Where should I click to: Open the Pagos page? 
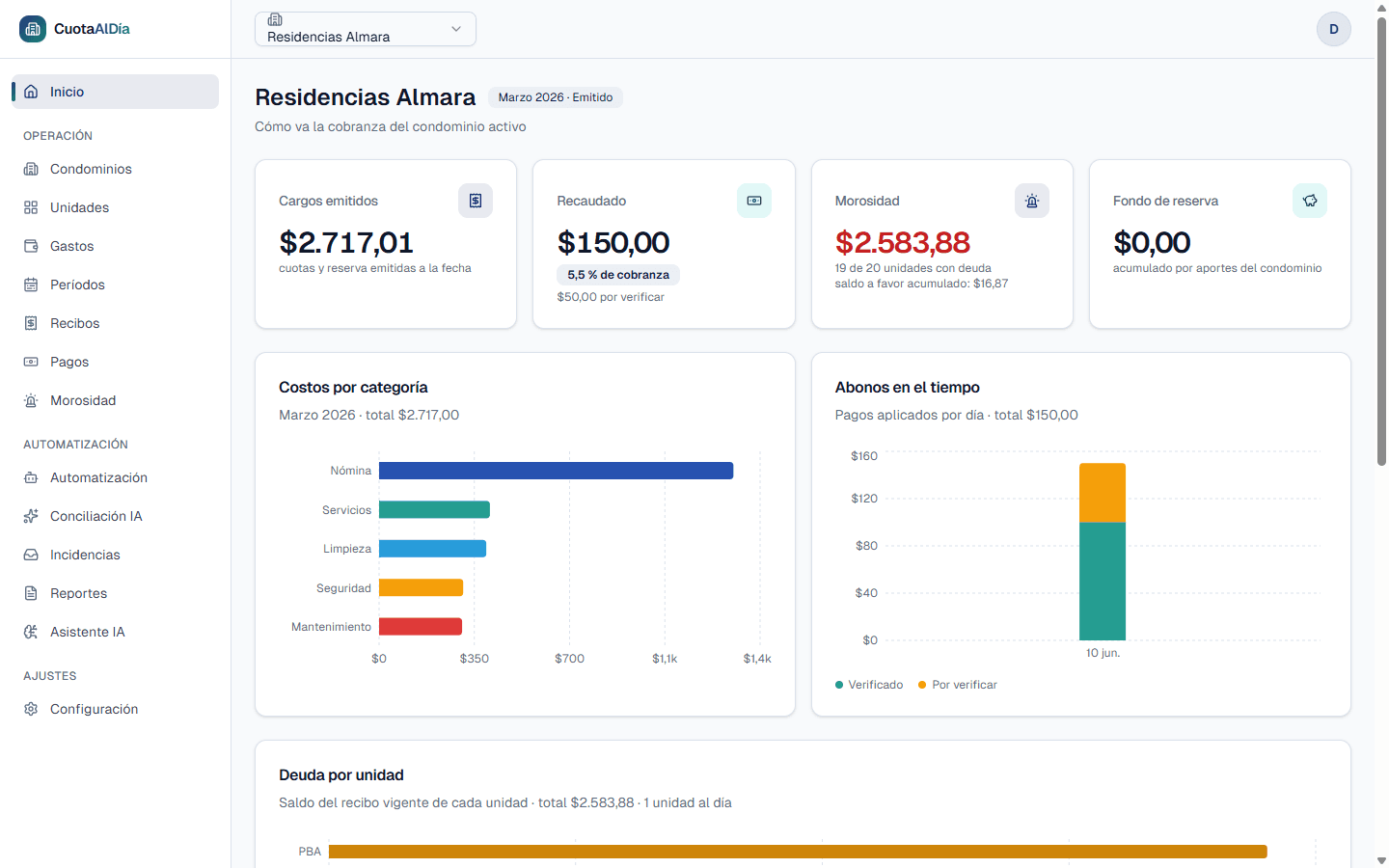(x=115, y=362)
